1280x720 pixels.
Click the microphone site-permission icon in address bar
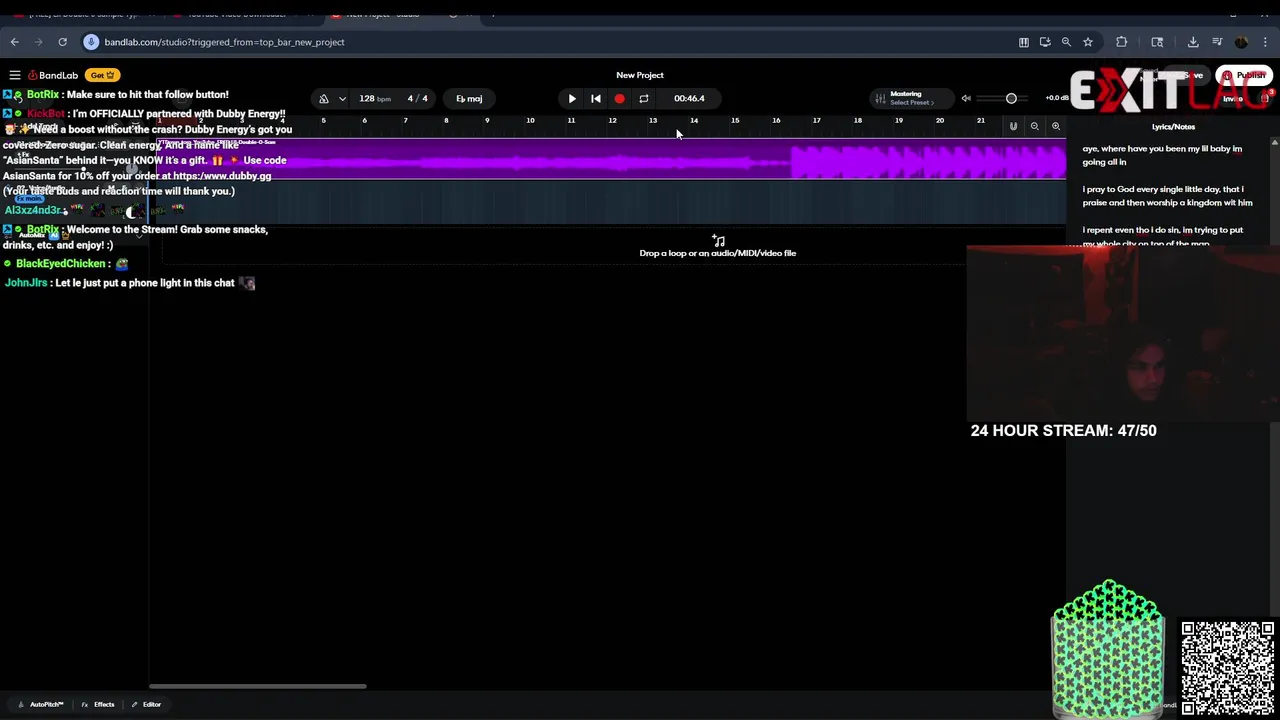pos(91,42)
